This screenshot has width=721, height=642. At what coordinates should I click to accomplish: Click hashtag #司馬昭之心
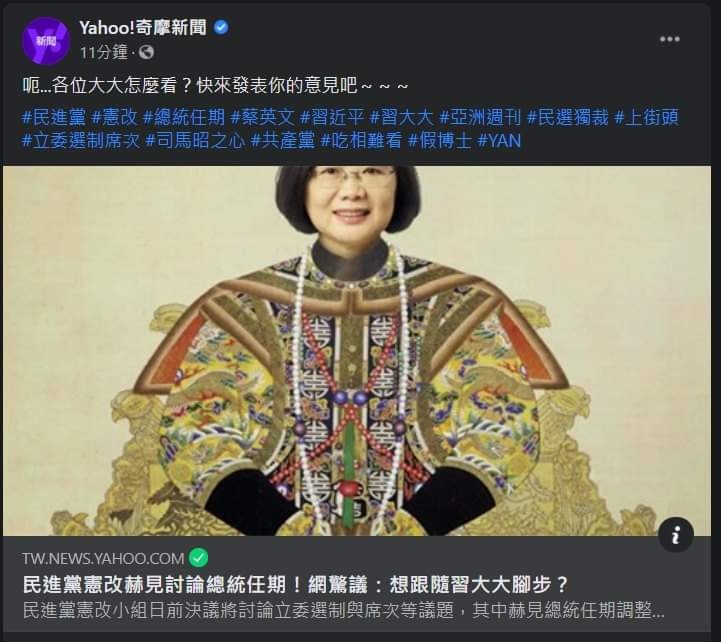pyautogui.click(x=195, y=140)
